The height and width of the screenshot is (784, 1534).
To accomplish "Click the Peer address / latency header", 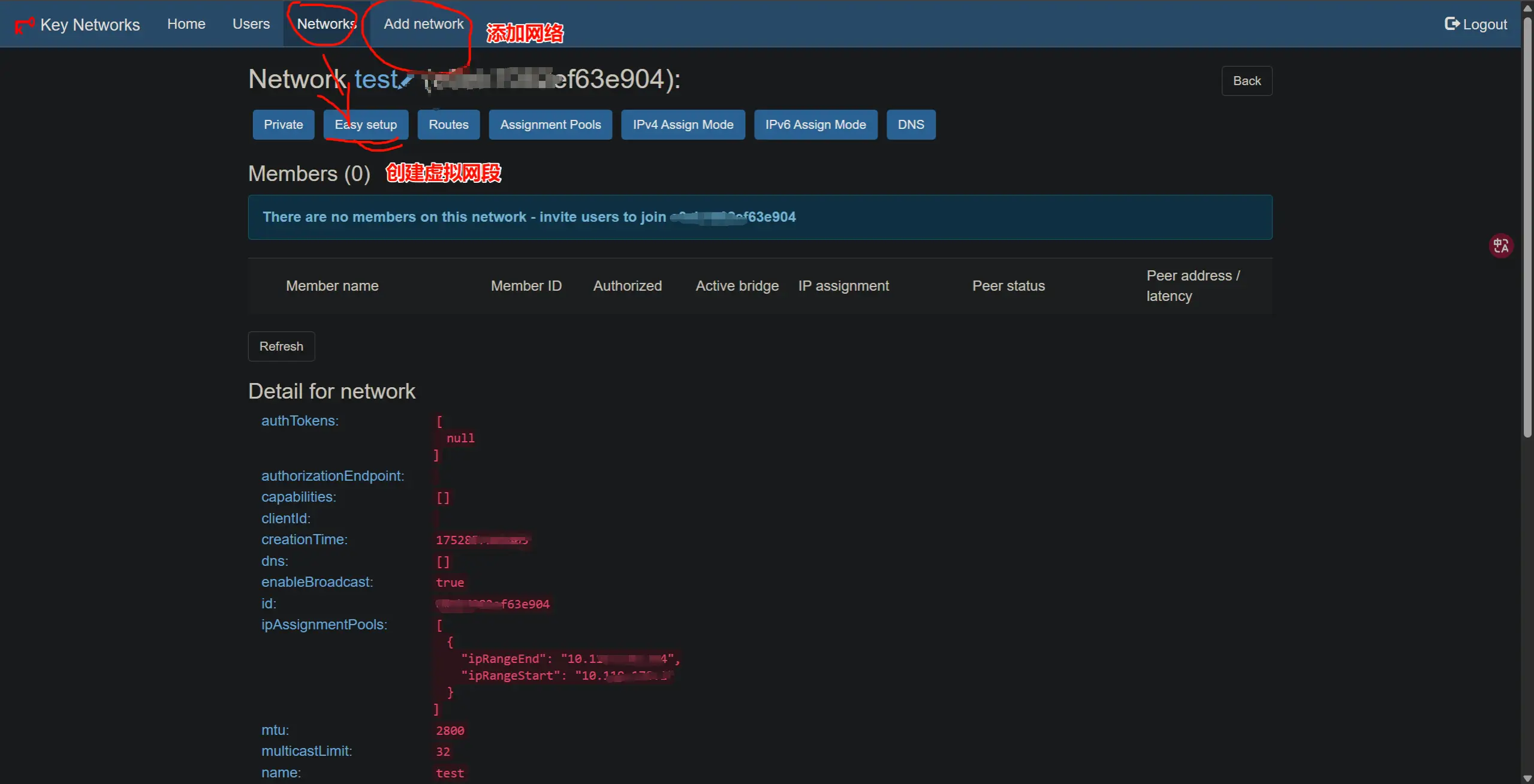I will pyautogui.click(x=1193, y=286).
